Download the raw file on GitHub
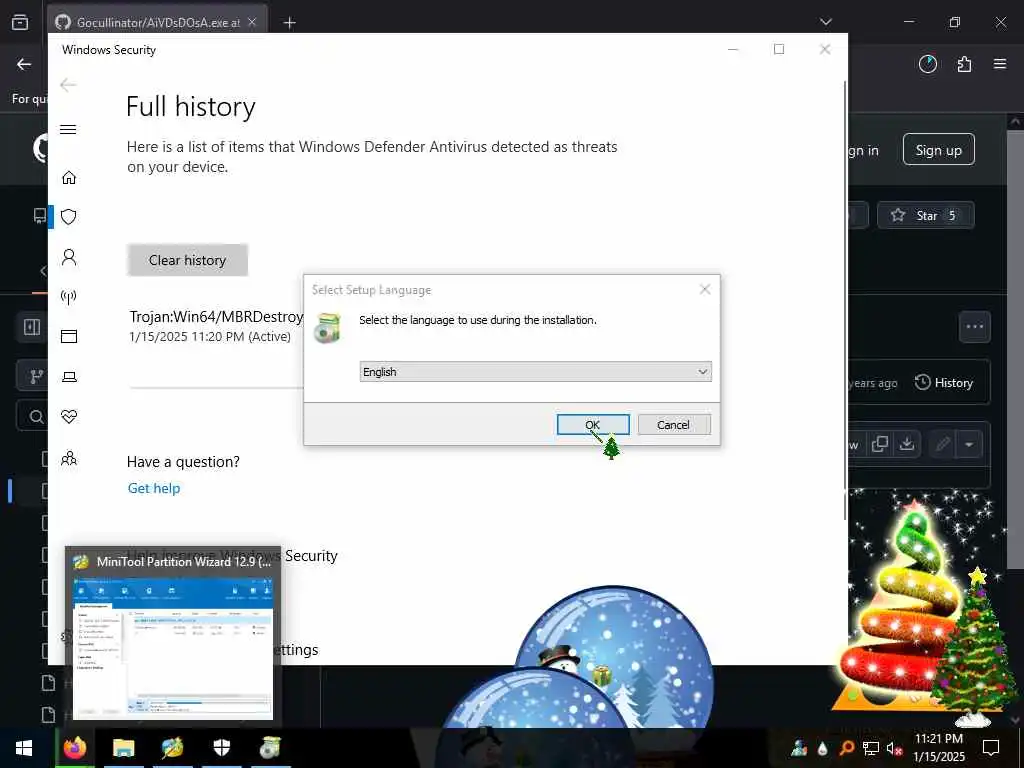1024x768 pixels. point(906,444)
